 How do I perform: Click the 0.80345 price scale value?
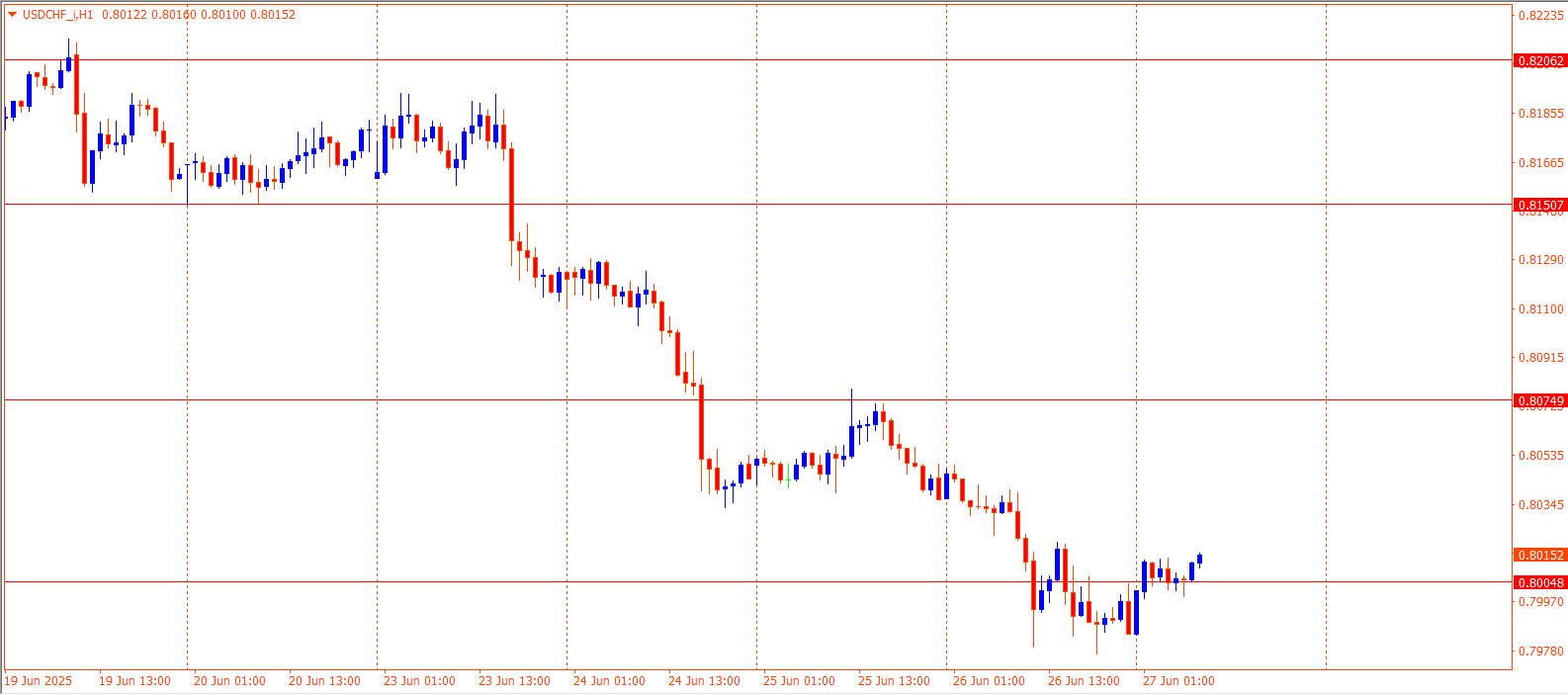click(1541, 505)
